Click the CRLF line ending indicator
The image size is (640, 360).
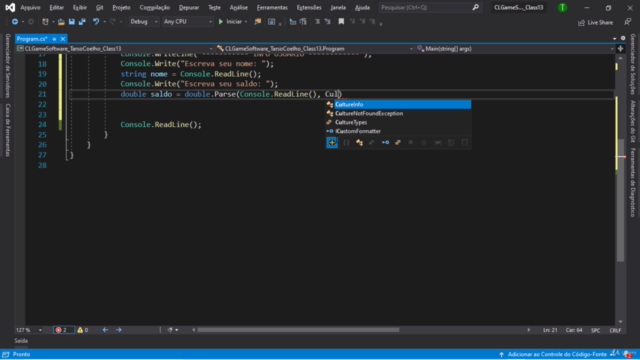[x=615, y=330]
